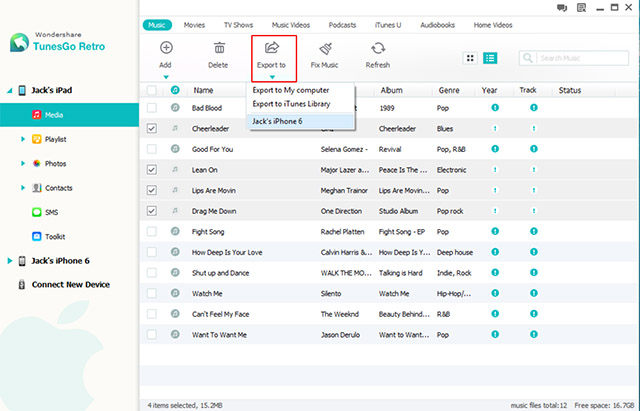Switch to list view layout

[x=490, y=59]
